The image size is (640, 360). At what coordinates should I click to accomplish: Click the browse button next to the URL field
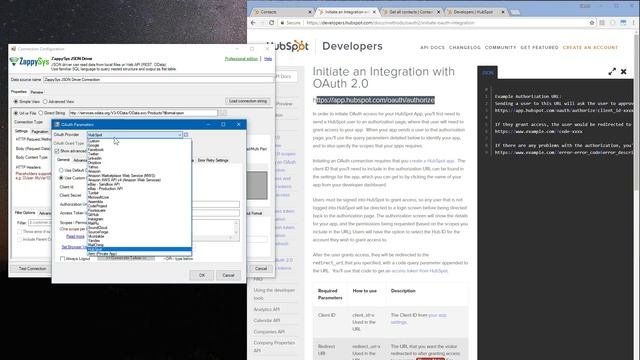(223, 113)
